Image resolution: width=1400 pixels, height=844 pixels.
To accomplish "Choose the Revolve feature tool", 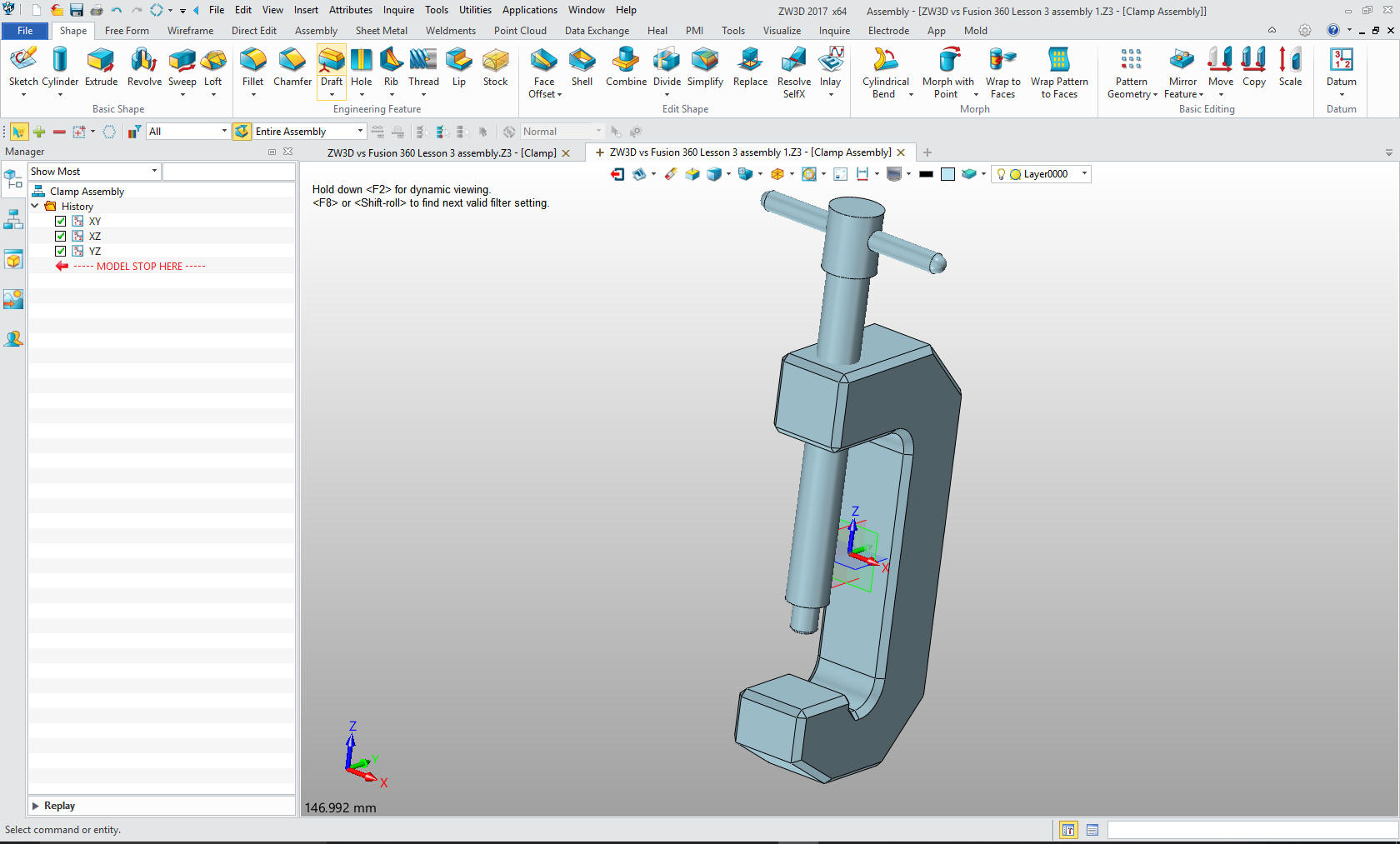I will pos(144,67).
